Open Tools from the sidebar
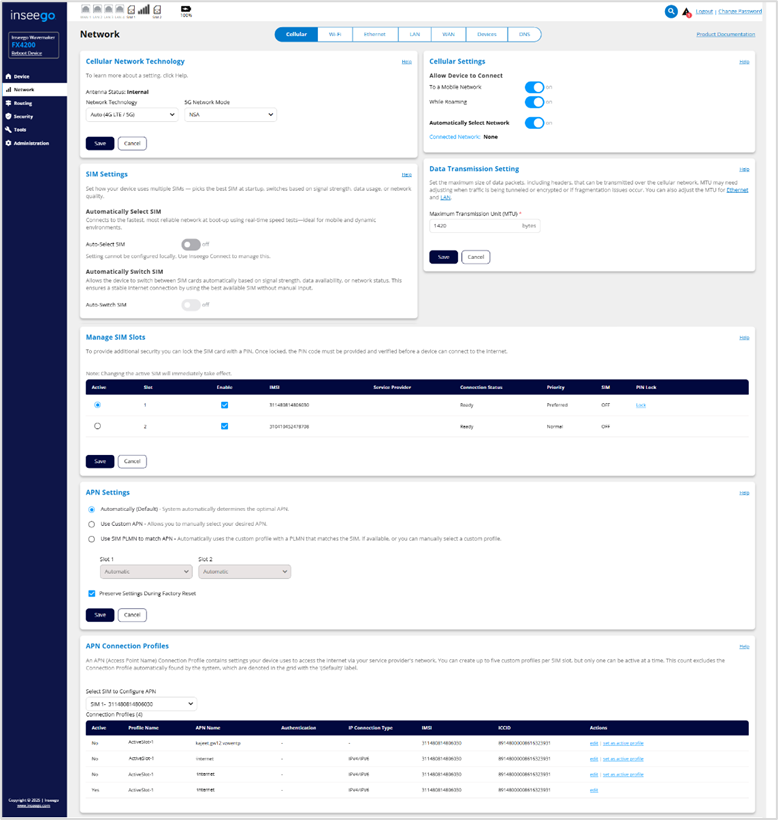Screen dimensions: 778x820 coord(21,130)
